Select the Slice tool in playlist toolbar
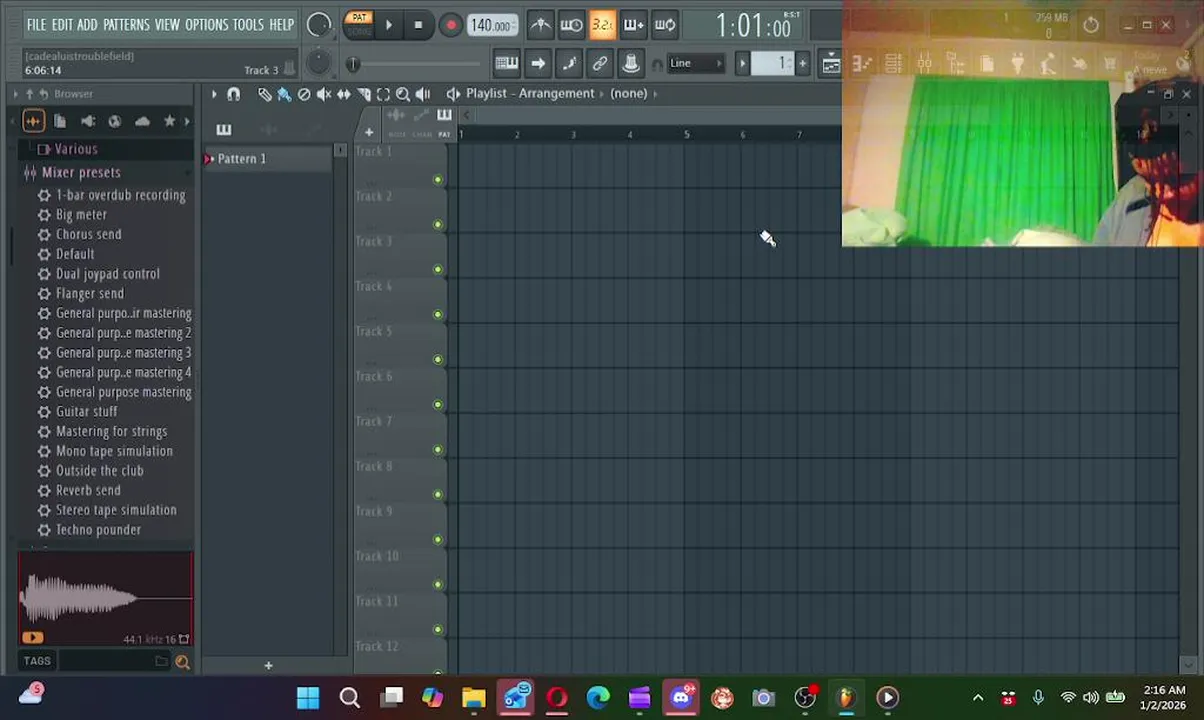The width and height of the screenshot is (1204, 720). 364,94
